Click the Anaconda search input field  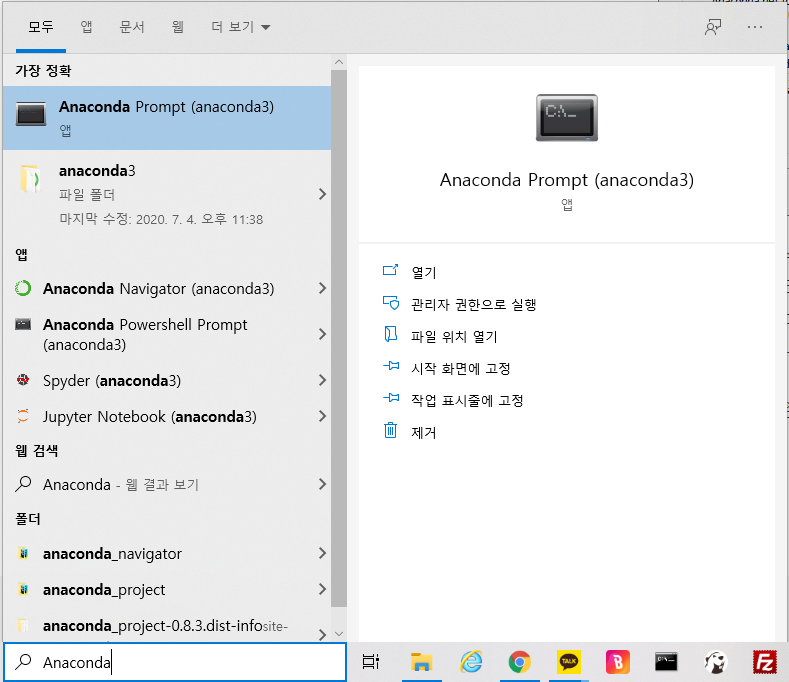pos(175,662)
